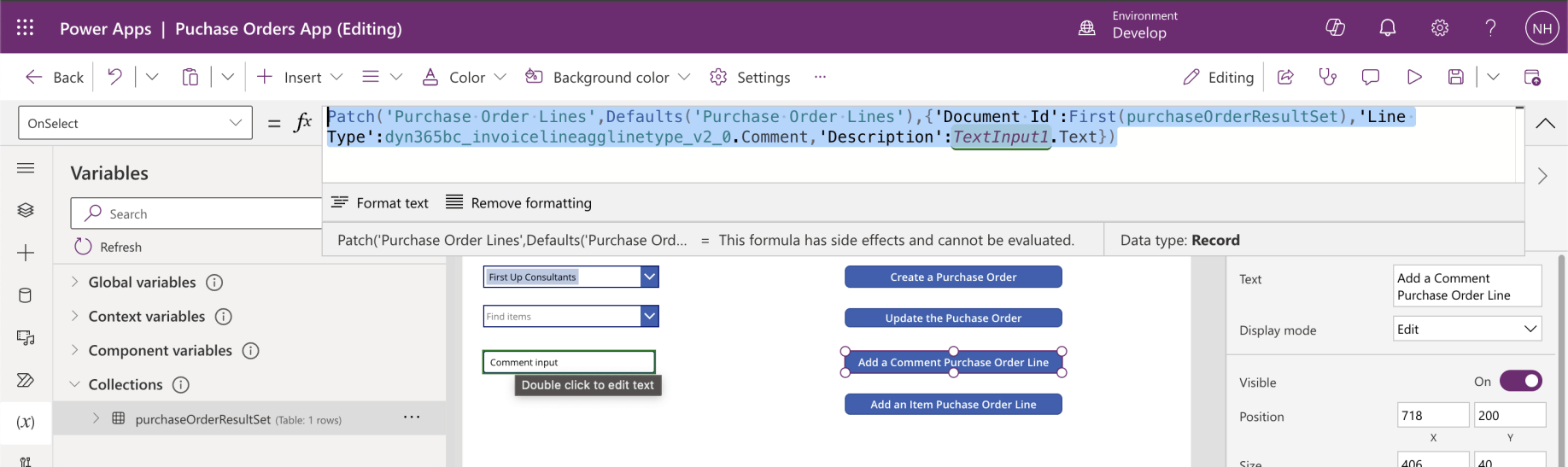The image size is (1568, 467).
Task: Click Format text in formula bar
Action: (x=380, y=202)
